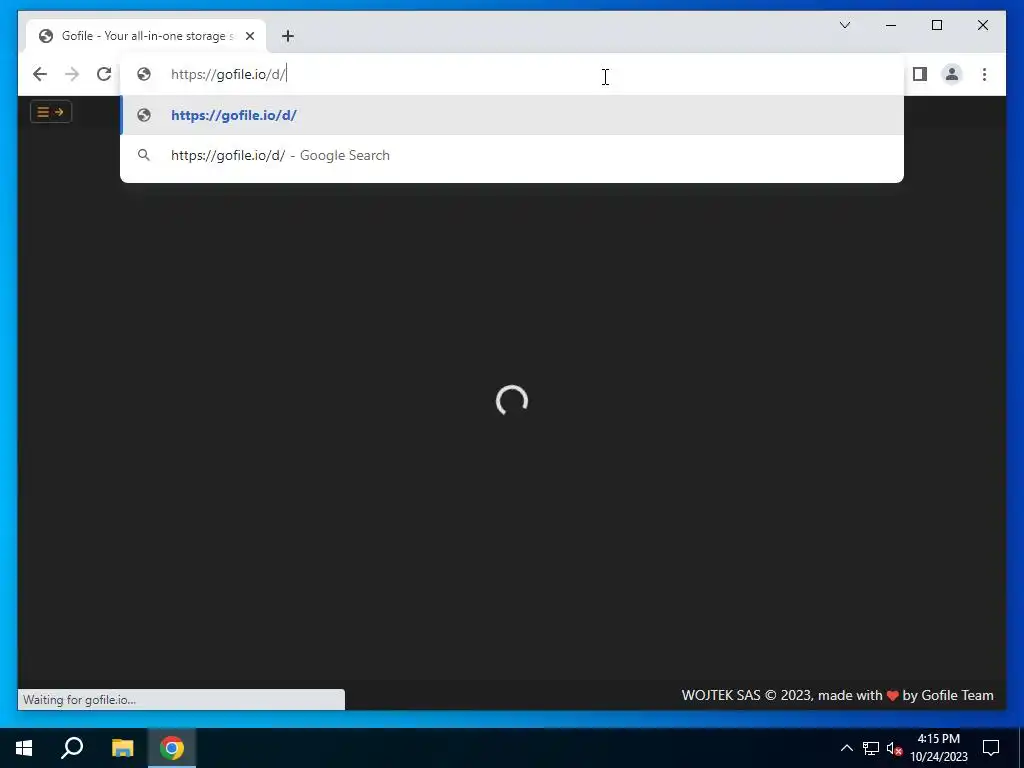Maximize the Chrome window
This screenshot has width=1024, height=768.
click(936, 25)
